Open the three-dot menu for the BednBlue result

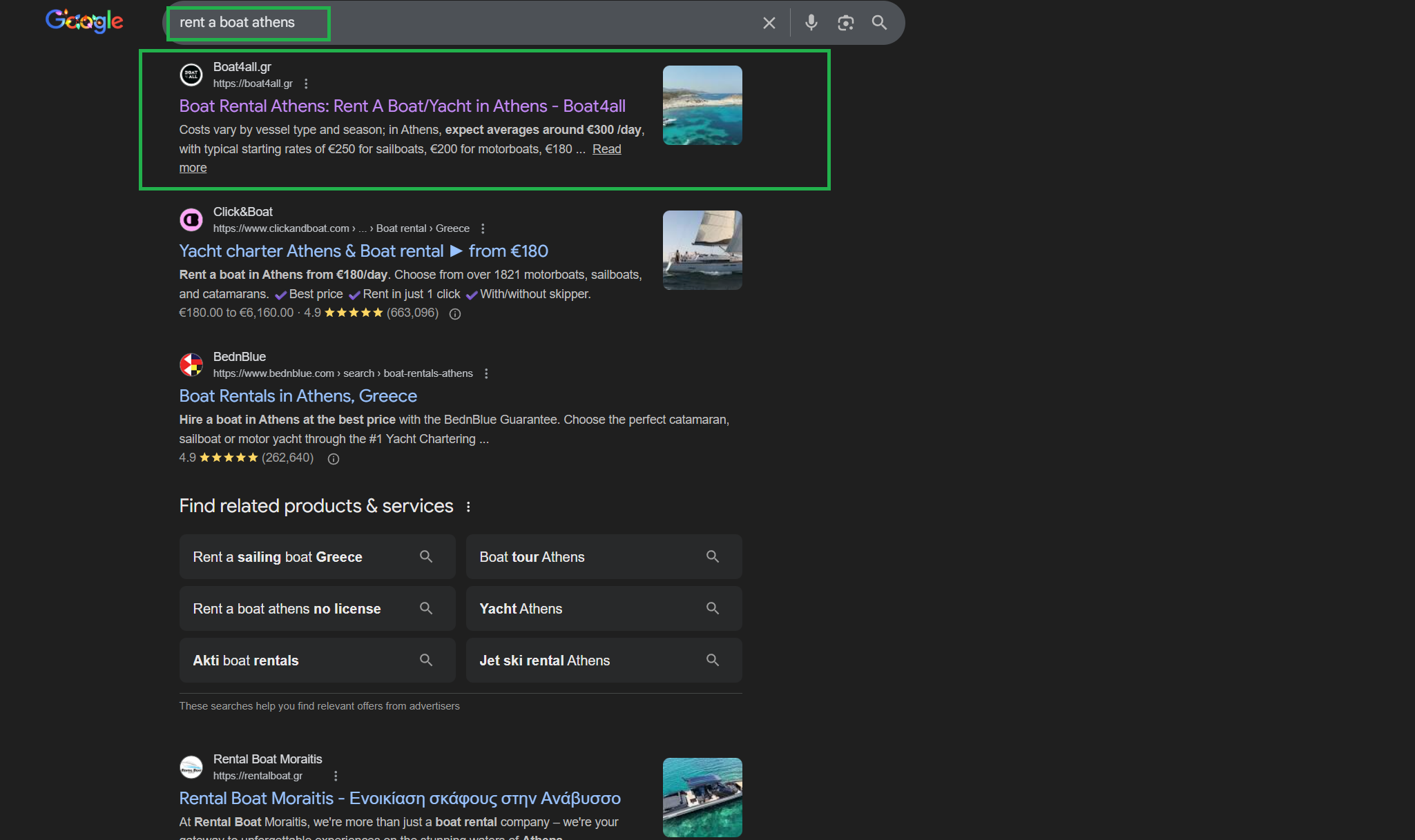pyautogui.click(x=487, y=373)
